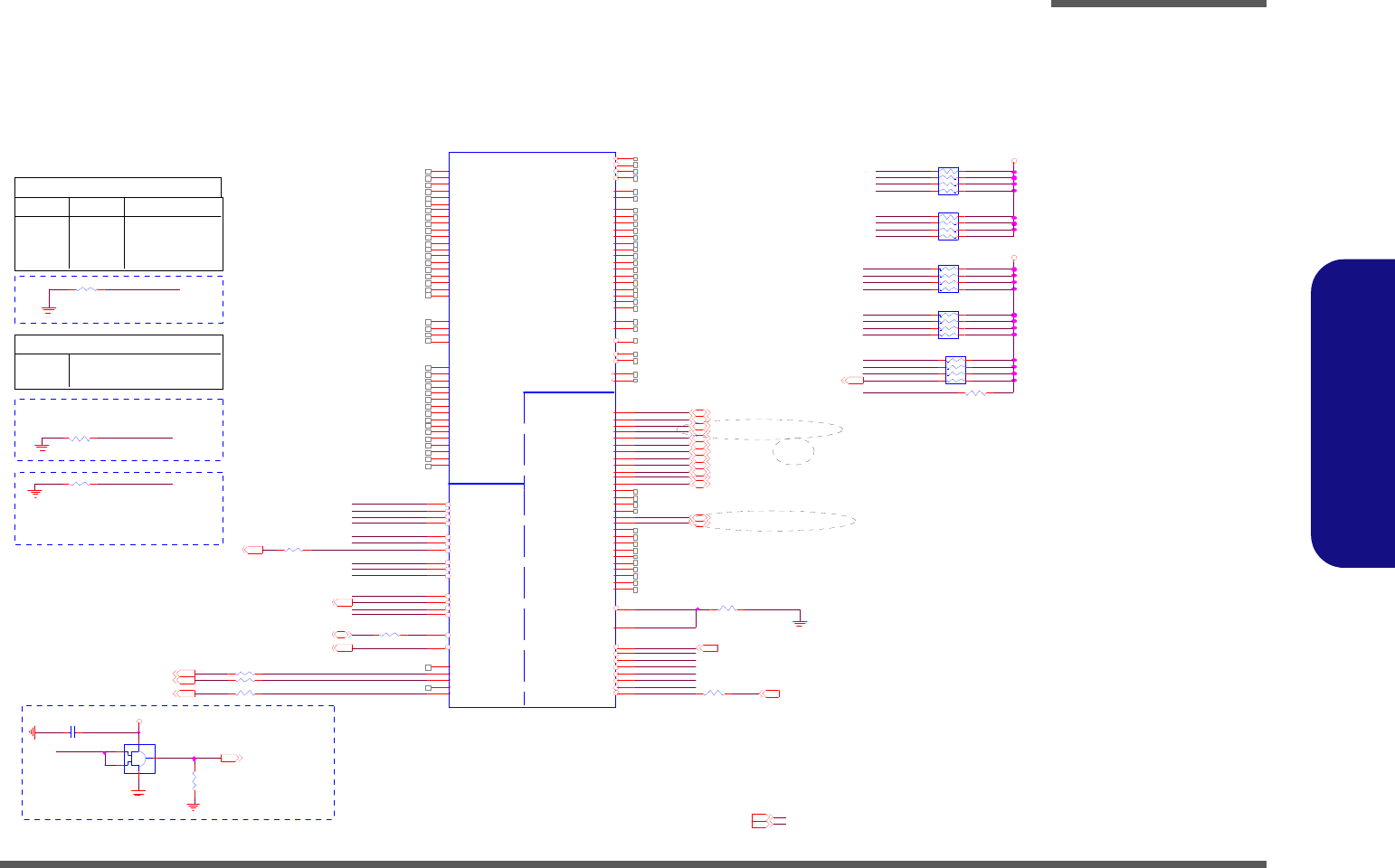Select the off-page connector feeding the lowest resistor network
Screen dimensions: 1395x868
(x=852, y=381)
